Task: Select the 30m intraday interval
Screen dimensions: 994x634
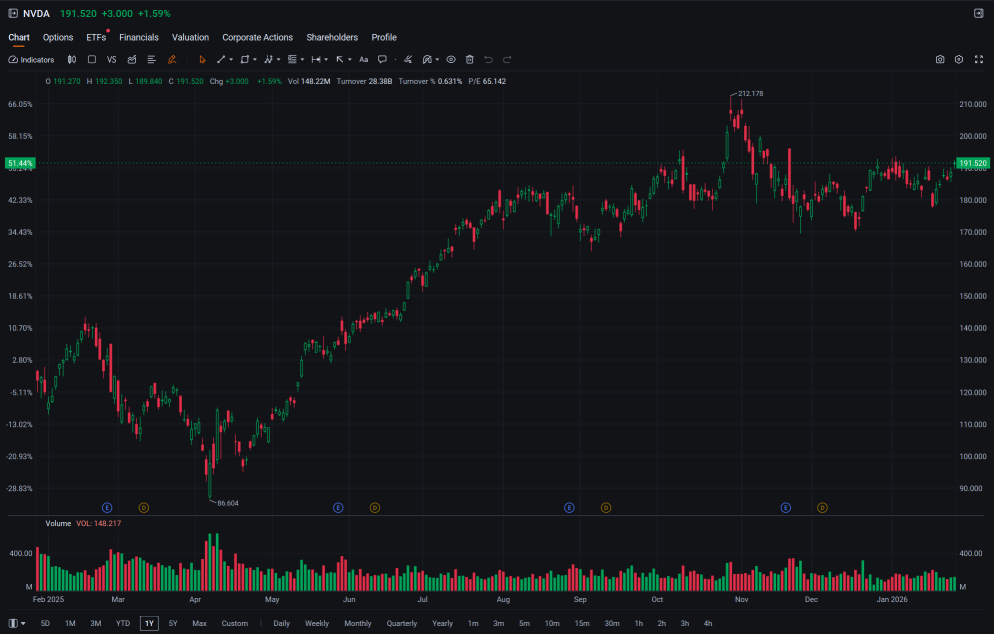Action: pos(612,624)
